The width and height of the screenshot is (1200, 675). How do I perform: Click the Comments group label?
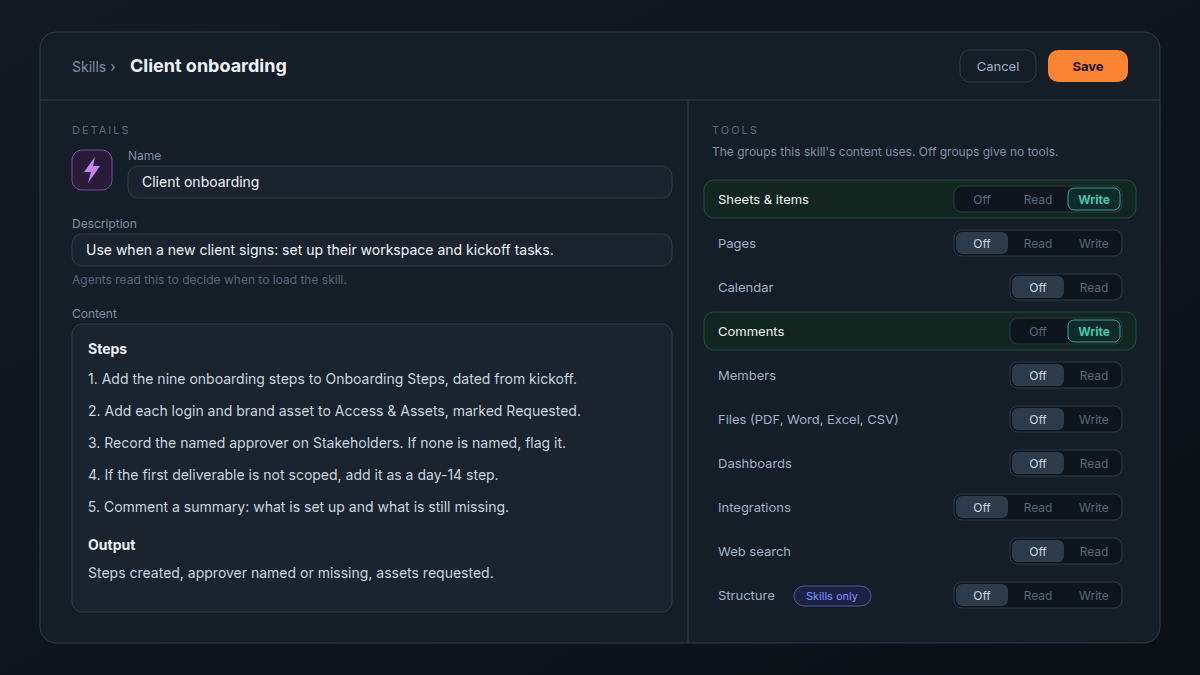tap(751, 331)
